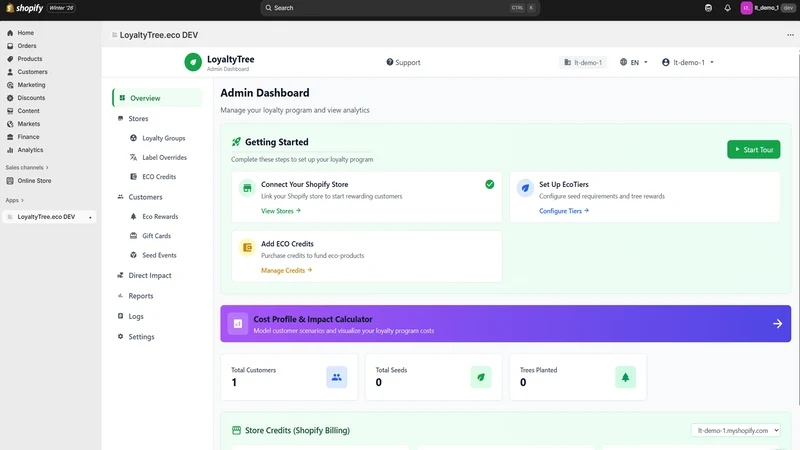This screenshot has width=800, height=450.
Task: Open the notifications bell icon
Action: pos(728,8)
